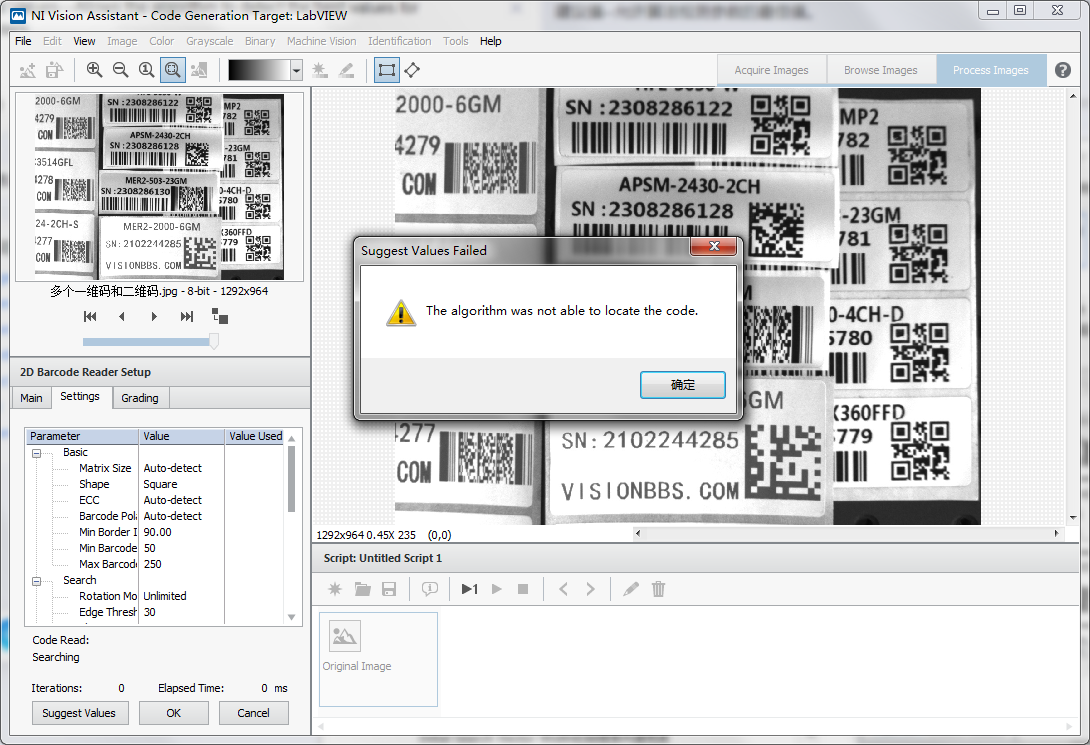
Task: Click the edit step pencil icon
Action: (x=631, y=589)
